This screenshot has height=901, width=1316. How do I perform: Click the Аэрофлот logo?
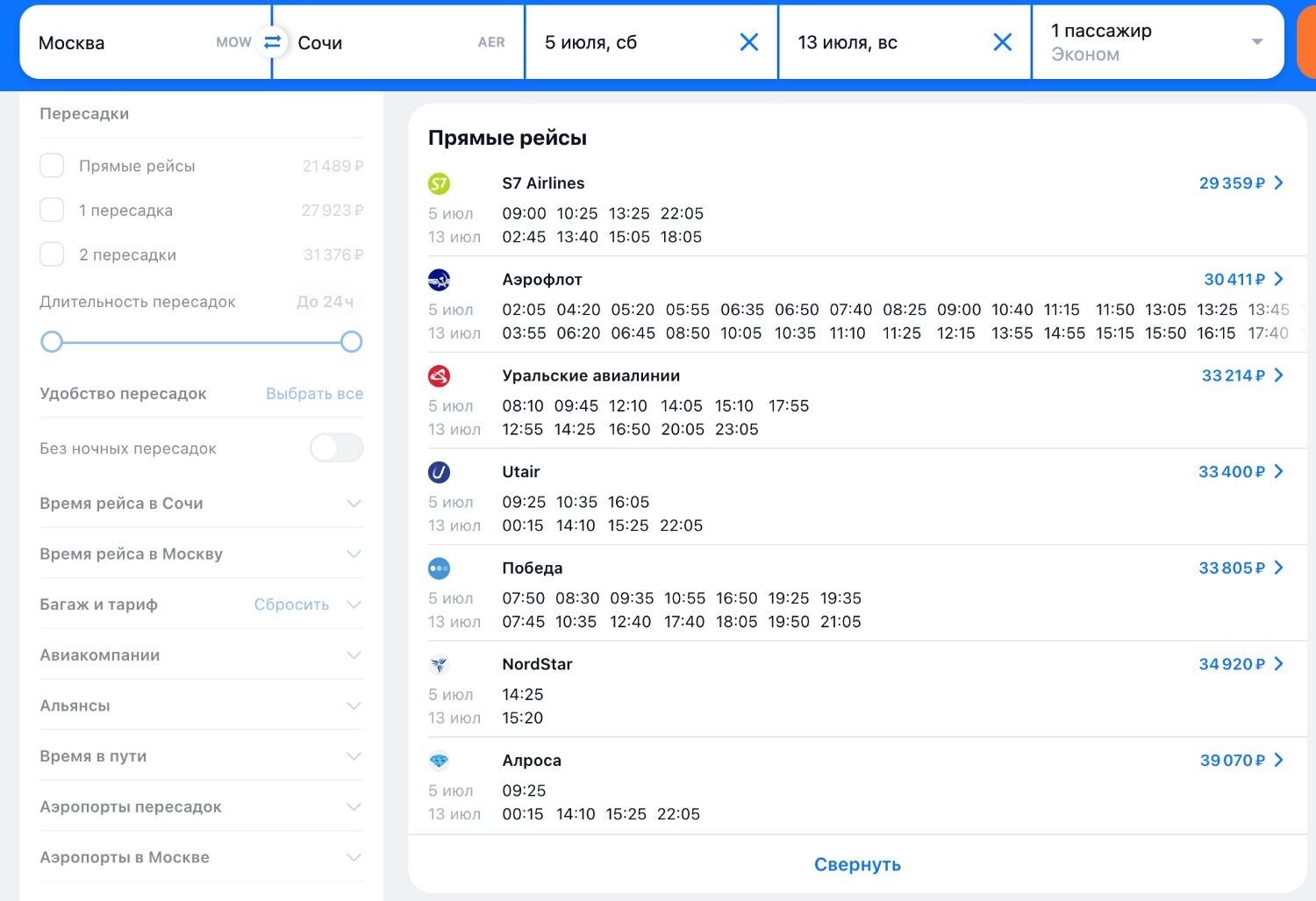point(439,280)
